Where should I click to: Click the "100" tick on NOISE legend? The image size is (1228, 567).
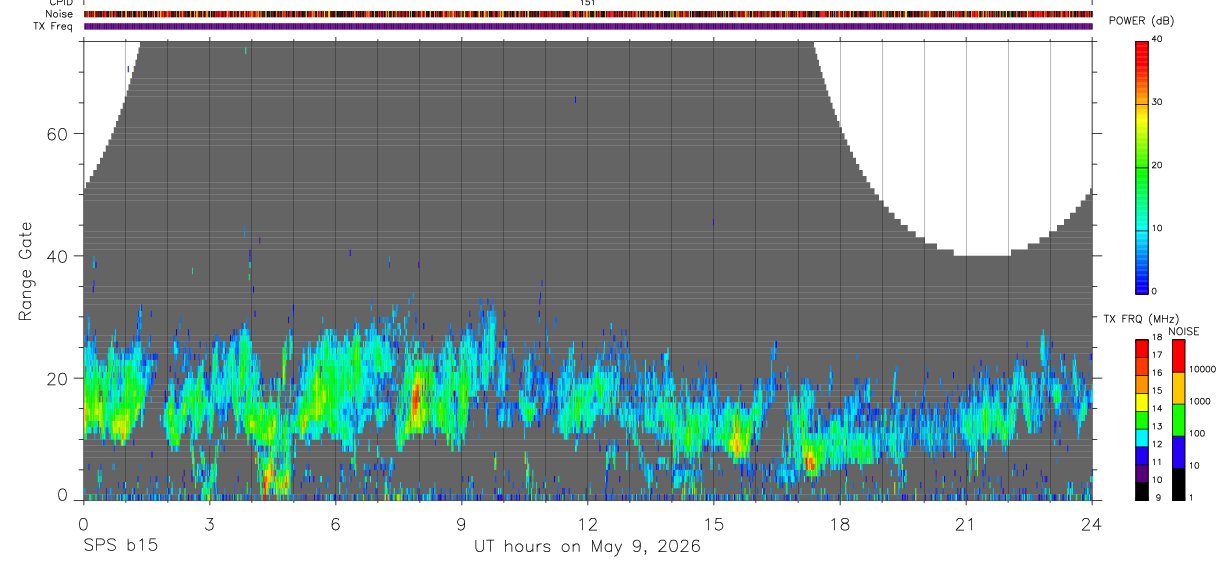(1196, 433)
